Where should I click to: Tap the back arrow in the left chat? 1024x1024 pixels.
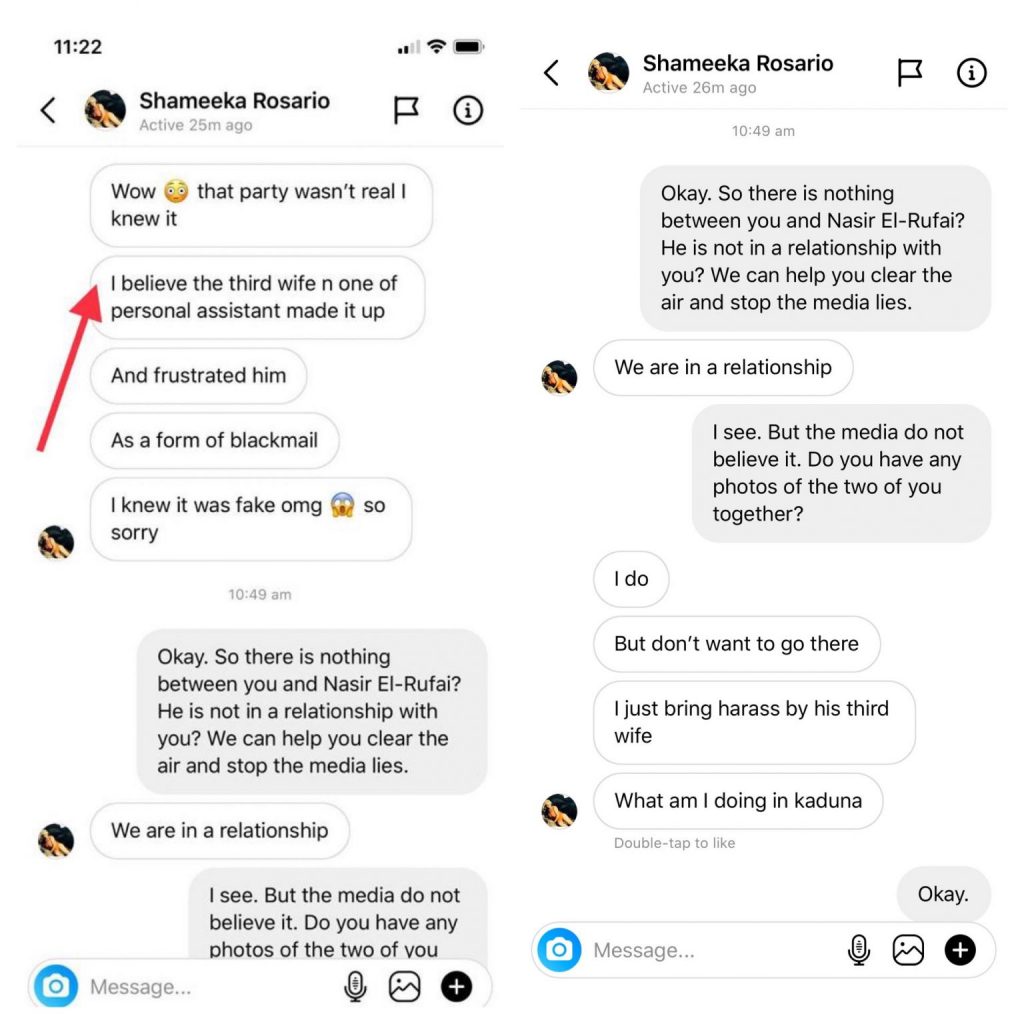[x=48, y=110]
